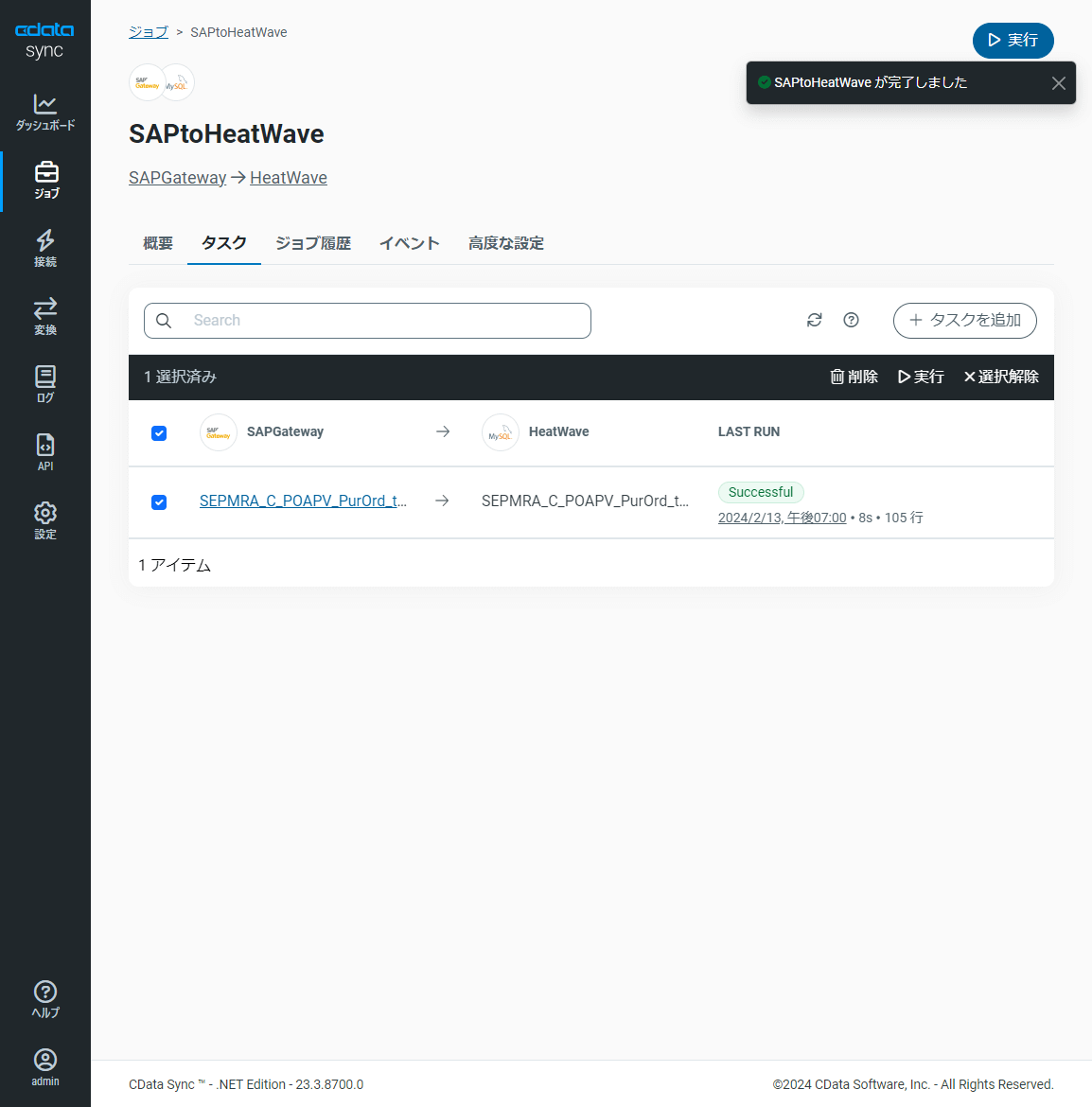
Task: Close the SAPtoHeatWave completed notification
Action: (x=1058, y=83)
